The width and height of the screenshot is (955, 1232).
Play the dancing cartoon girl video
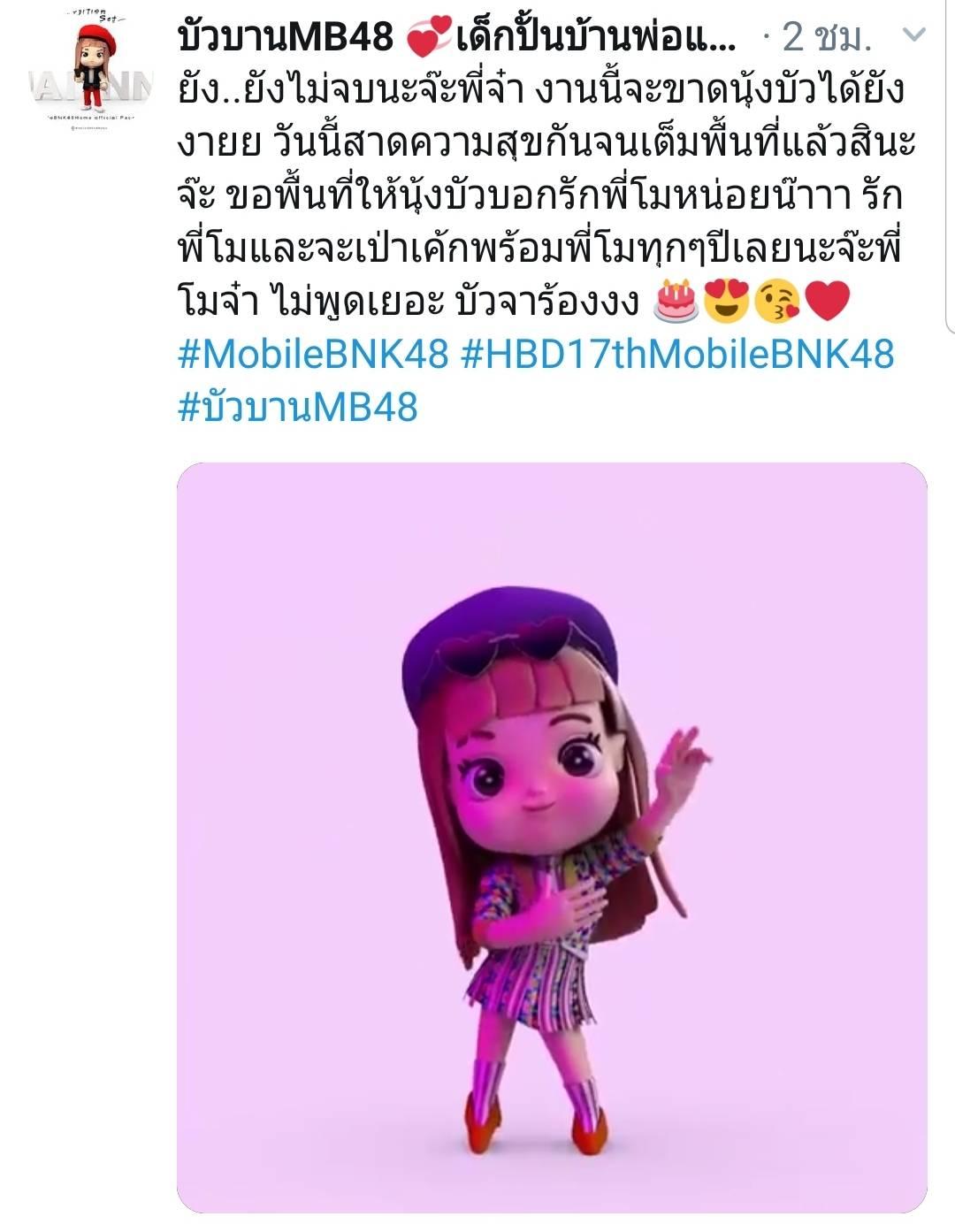[x=552, y=838]
